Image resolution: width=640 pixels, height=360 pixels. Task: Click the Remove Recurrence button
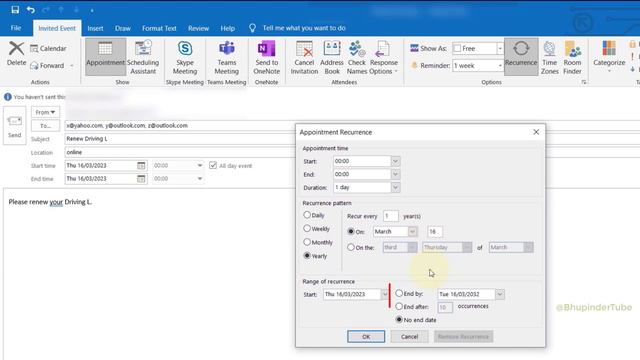(463, 336)
